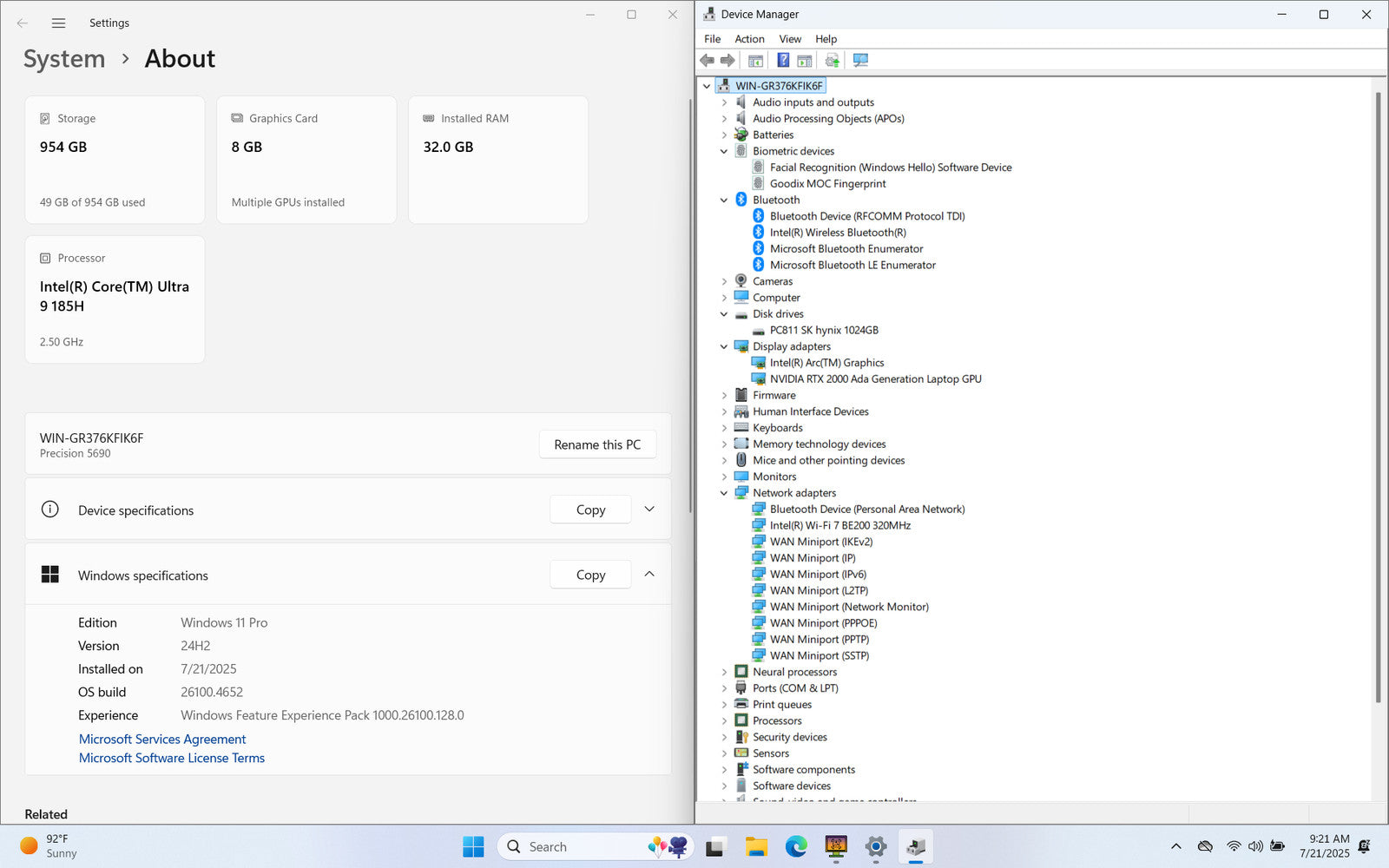This screenshot has height=868, width=1389.
Task: Click the Processor Intel Core Ultra 9 card
Action: 115,299
